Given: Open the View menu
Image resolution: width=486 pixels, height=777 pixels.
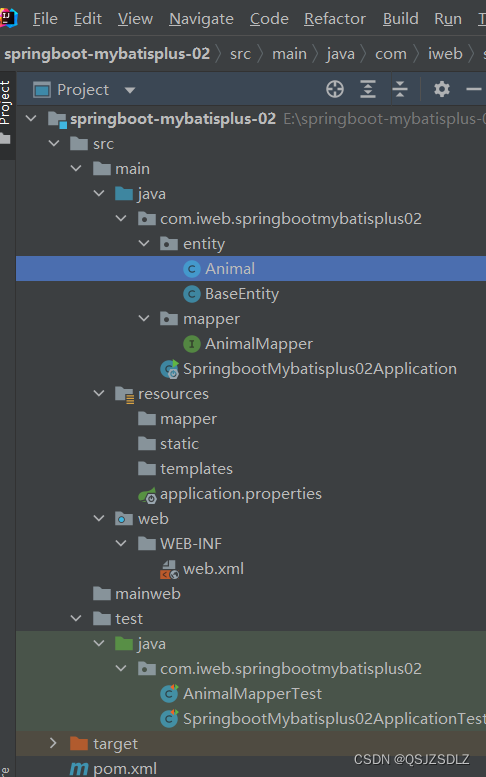Looking at the screenshot, I should [135, 19].
